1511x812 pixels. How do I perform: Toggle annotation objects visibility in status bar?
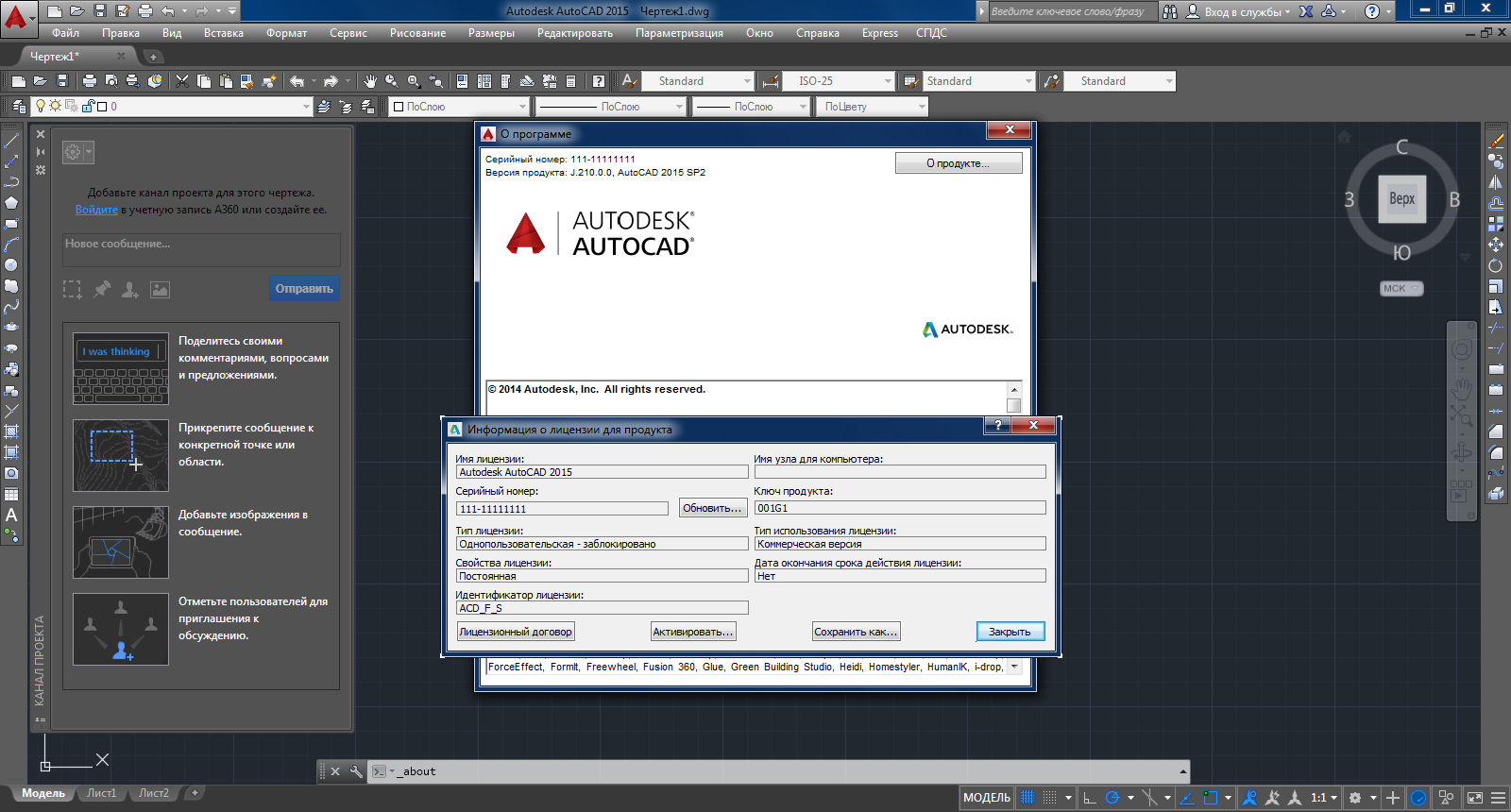(1249, 798)
